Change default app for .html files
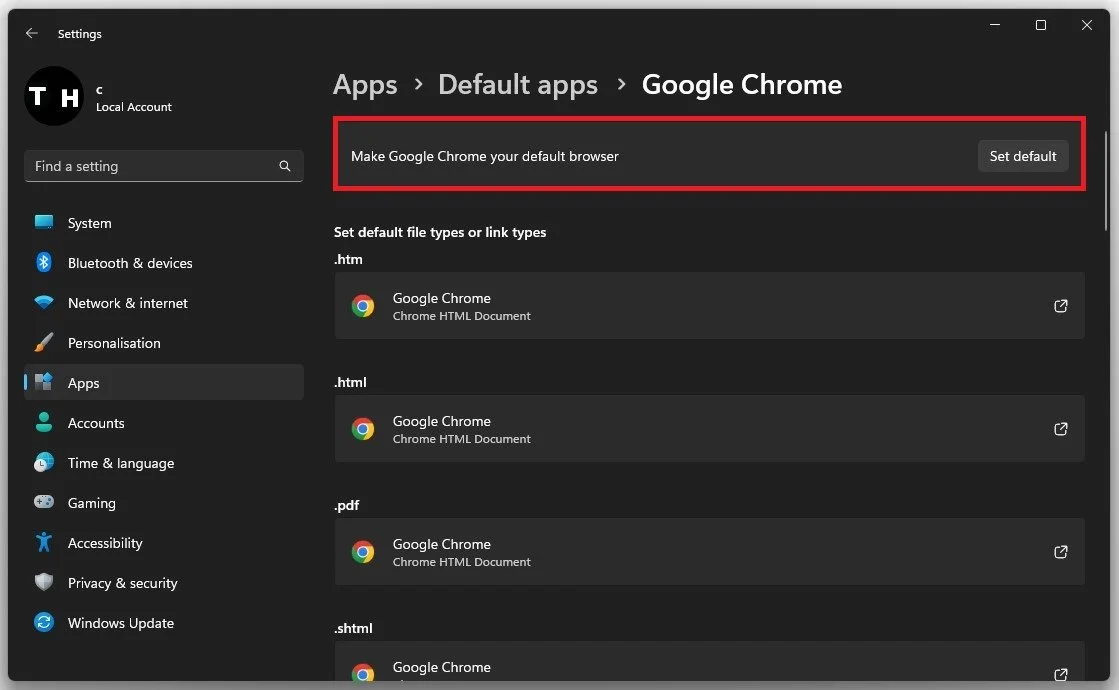Viewport: 1119px width, 690px height. pyautogui.click(x=709, y=428)
